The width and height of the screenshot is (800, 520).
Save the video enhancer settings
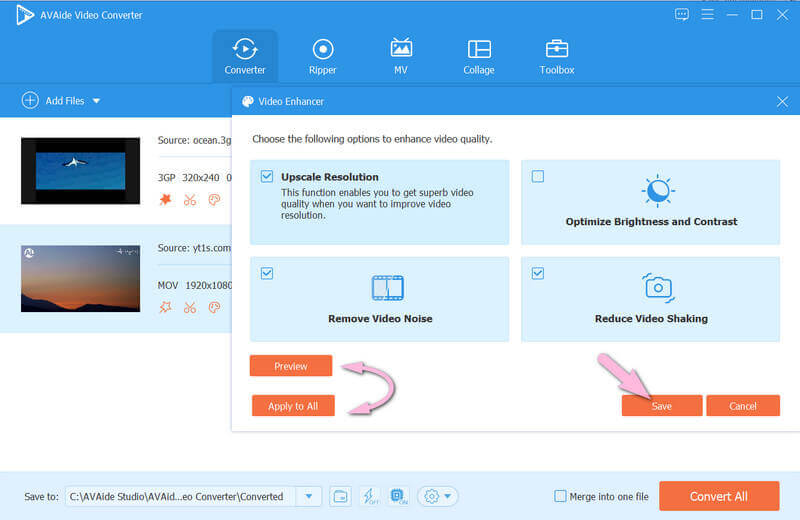click(x=662, y=406)
